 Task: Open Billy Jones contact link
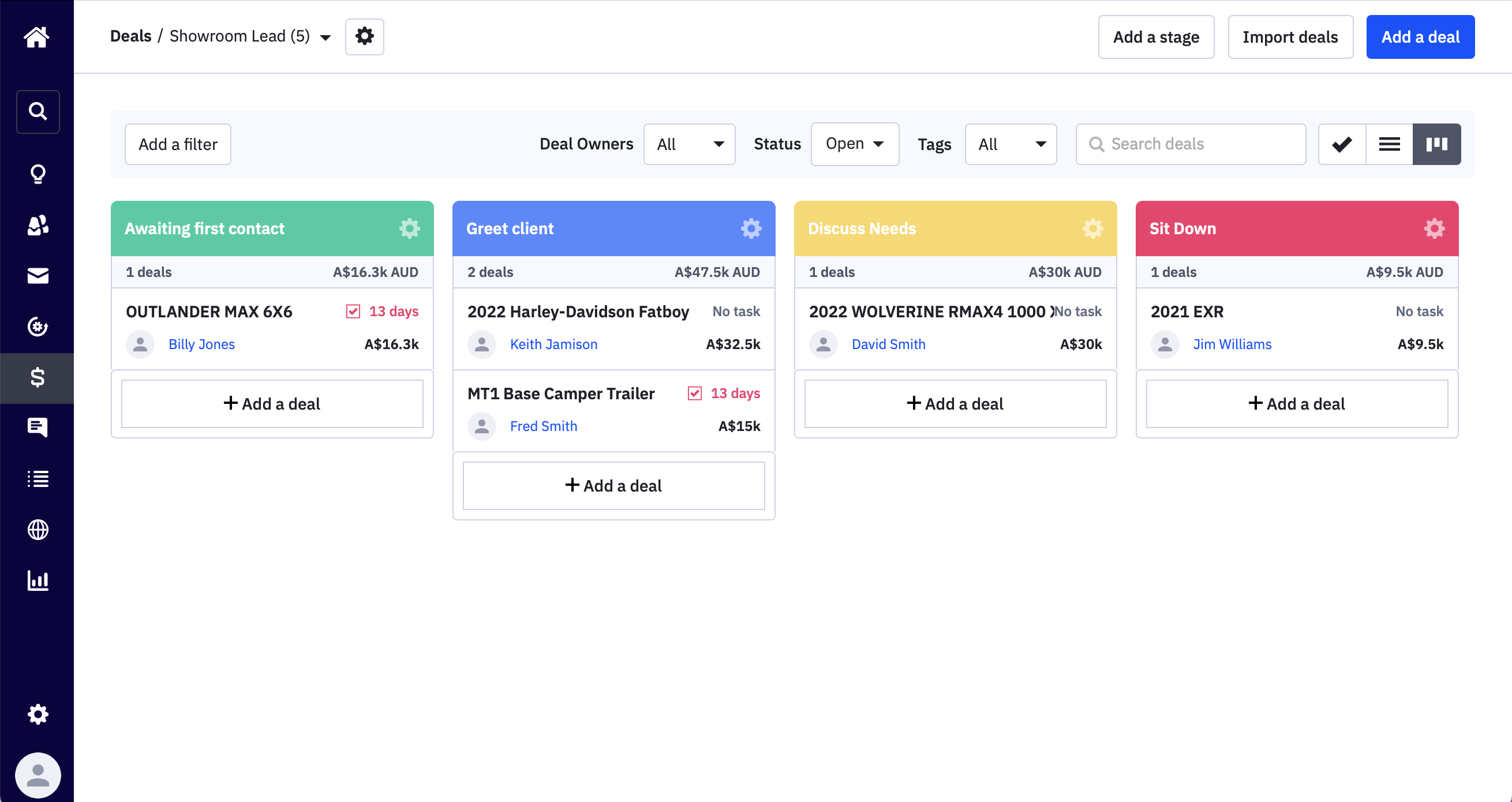pyautogui.click(x=201, y=344)
